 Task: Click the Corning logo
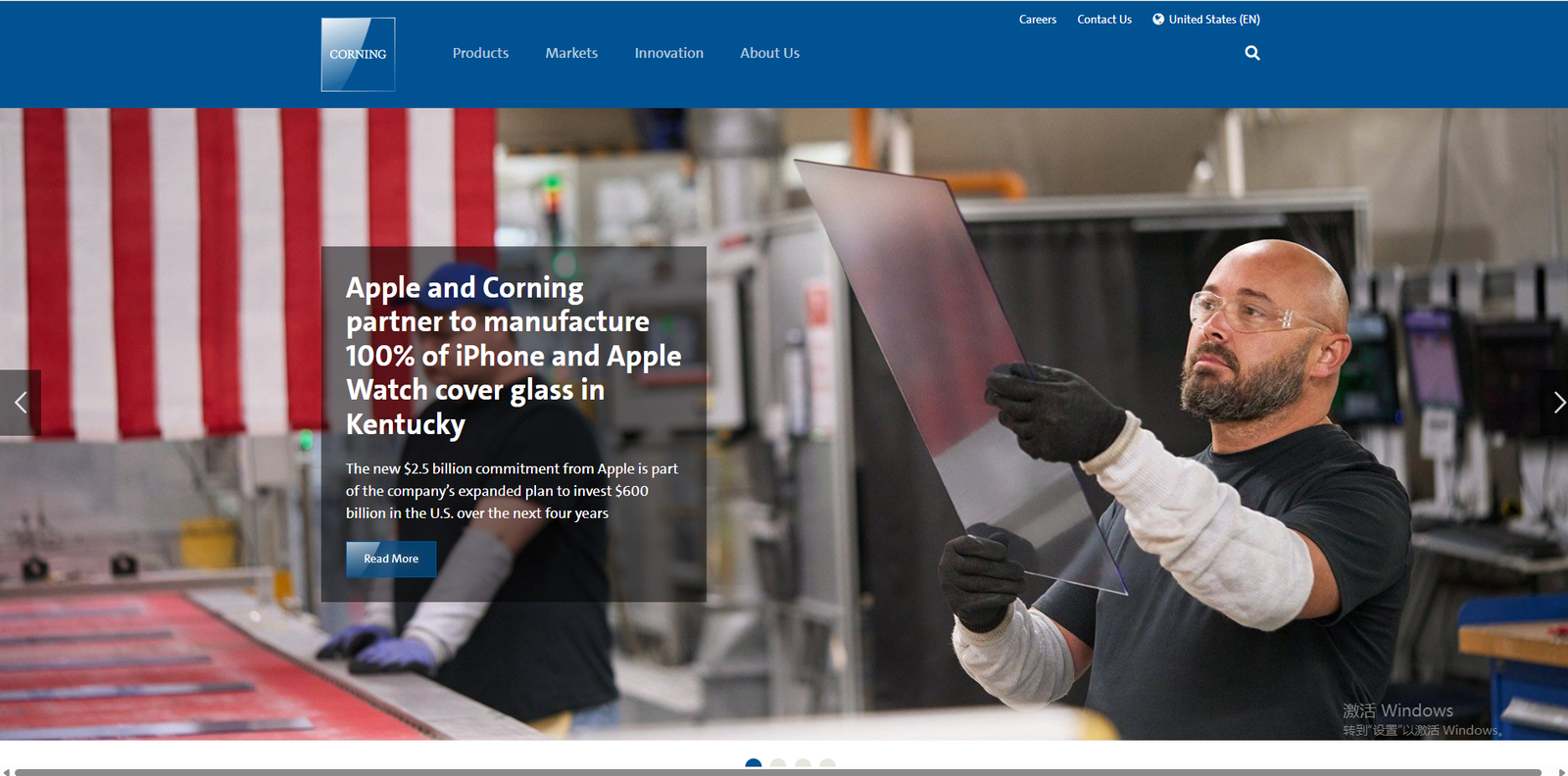(x=358, y=55)
